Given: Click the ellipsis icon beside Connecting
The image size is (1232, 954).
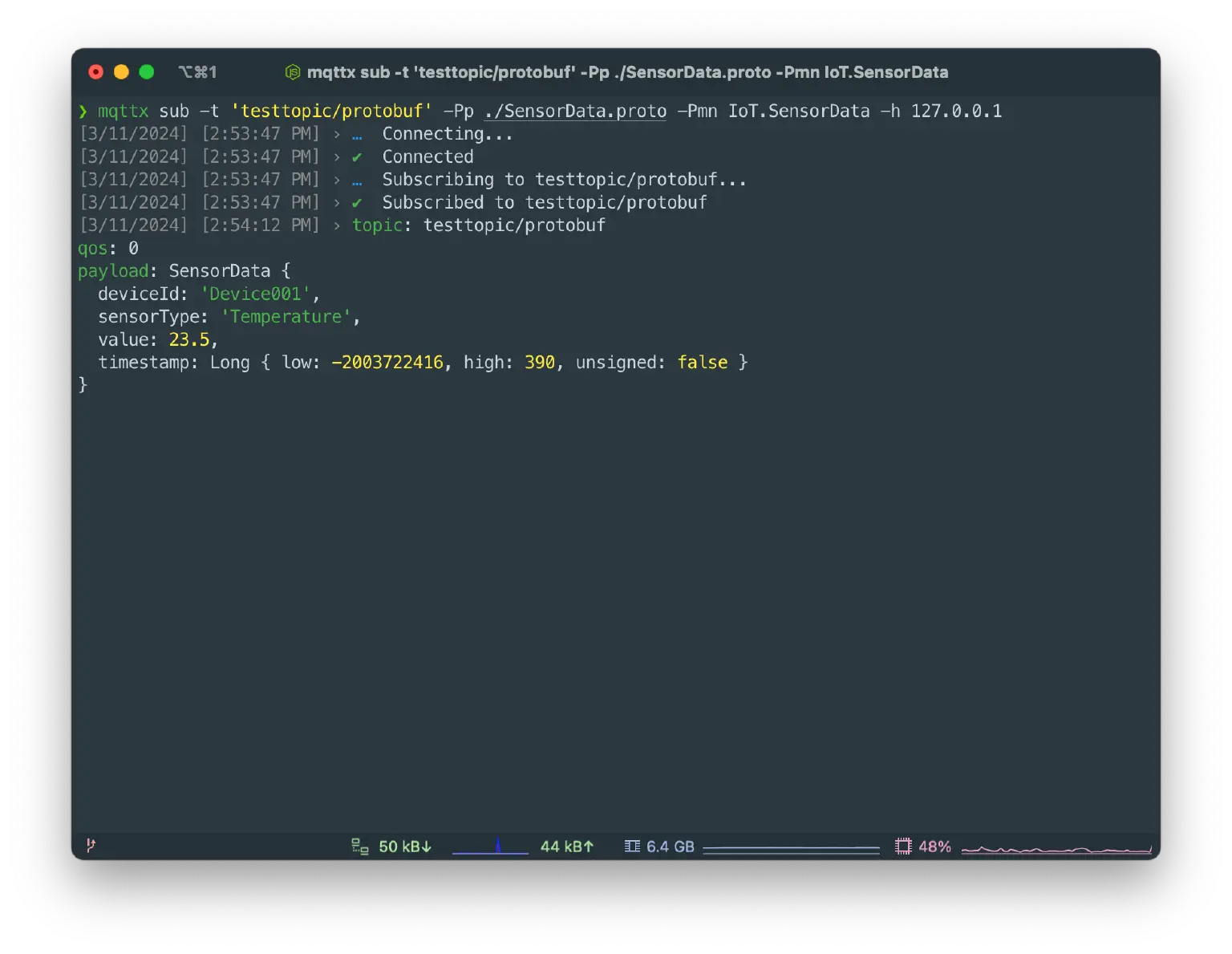Looking at the screenshot, I should [355, 135].
